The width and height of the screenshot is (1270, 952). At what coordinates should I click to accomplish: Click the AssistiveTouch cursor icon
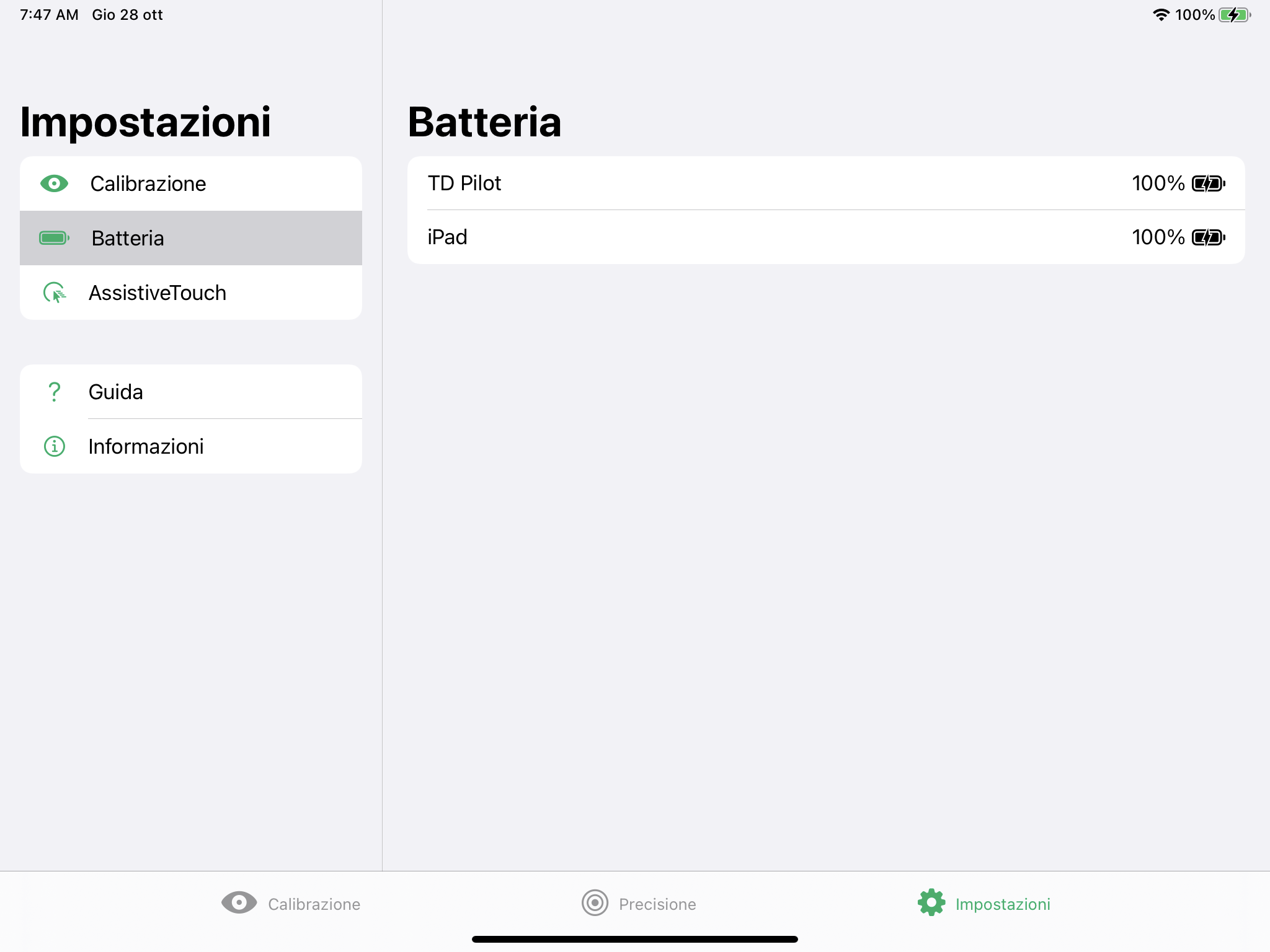55,293
